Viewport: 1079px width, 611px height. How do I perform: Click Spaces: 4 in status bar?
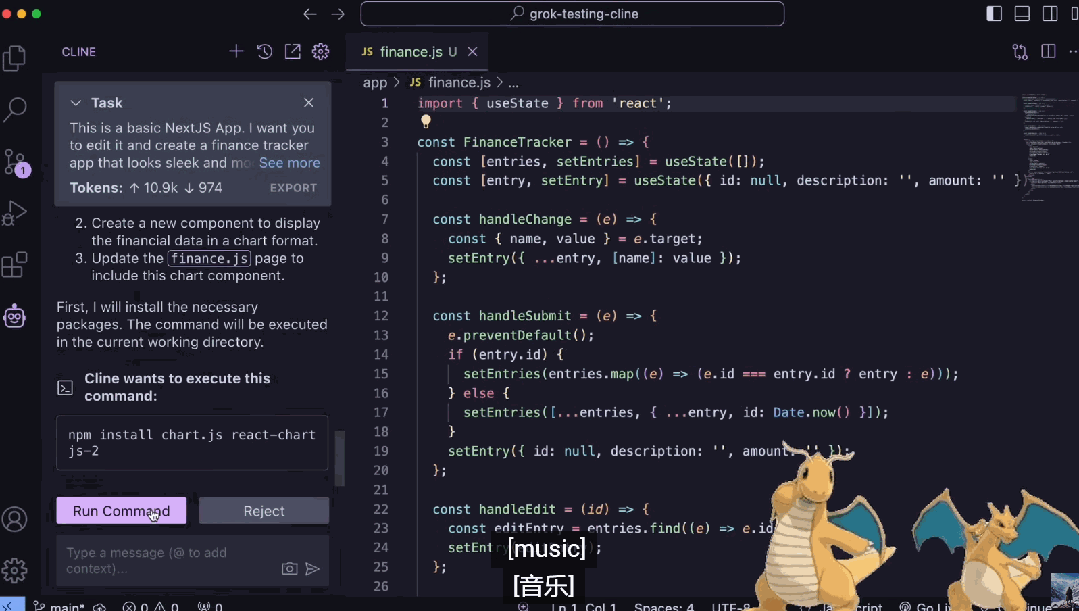[663, 606]
